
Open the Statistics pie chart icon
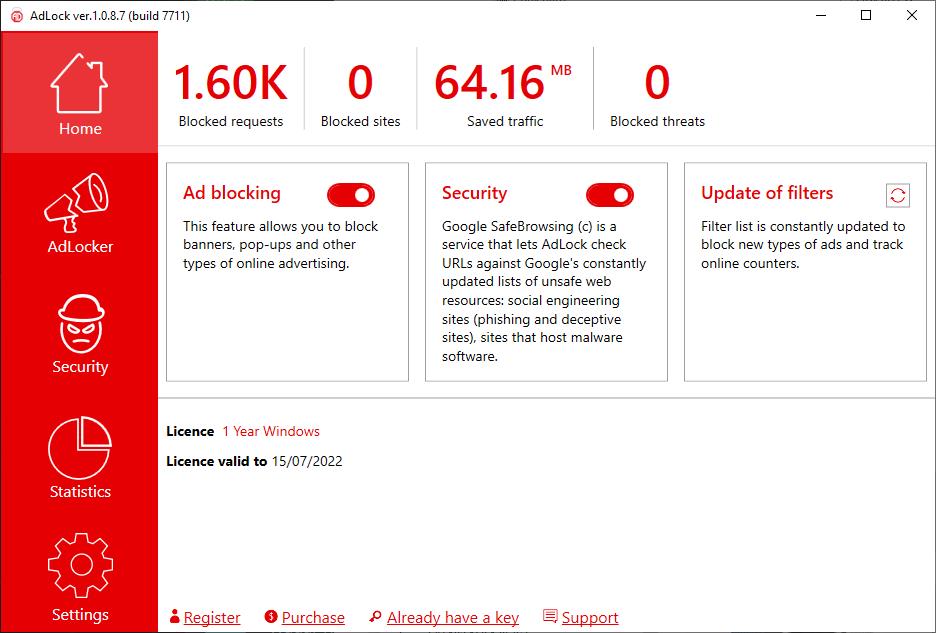pos(79,447)
